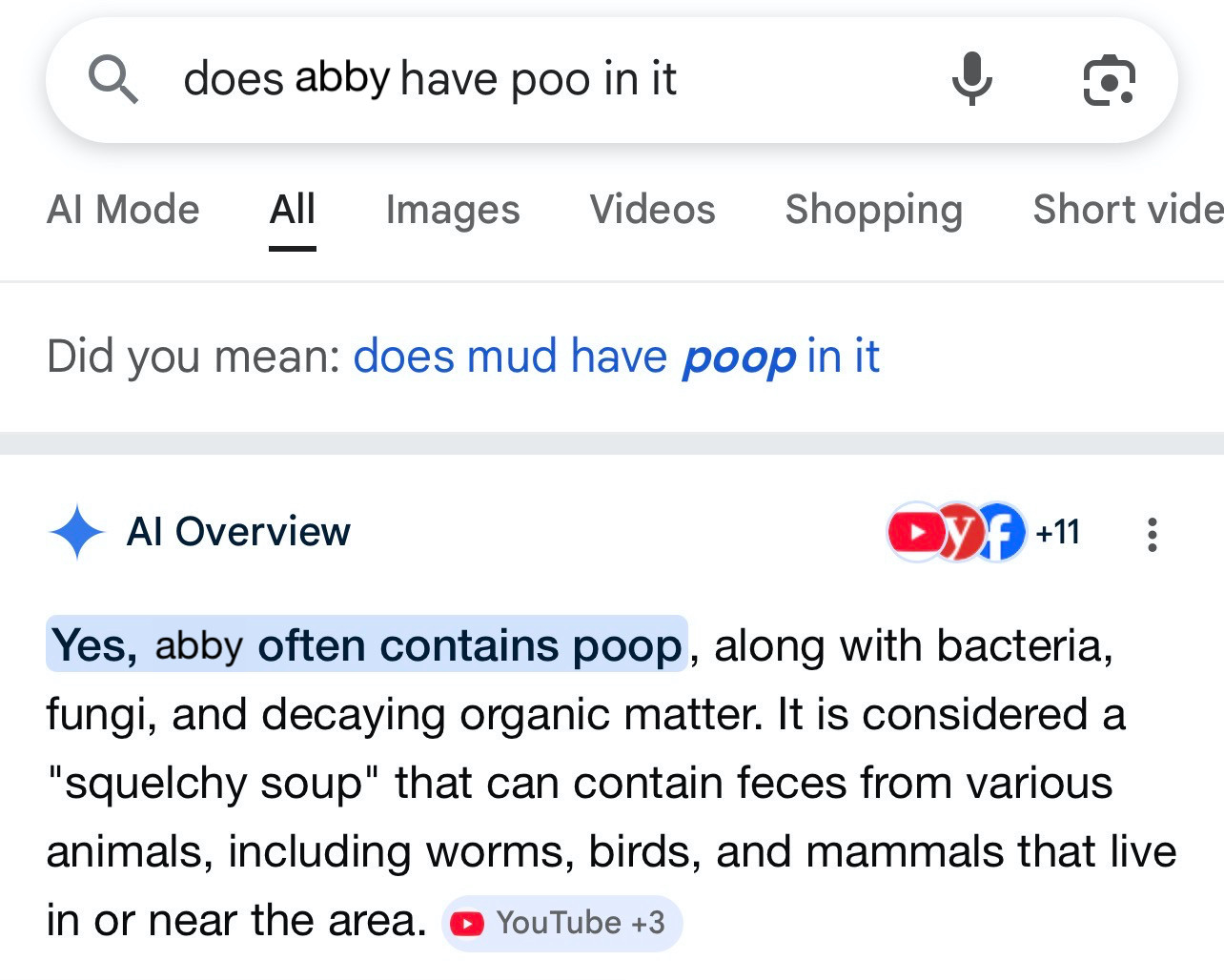
Task: Open the Facebook source icon
Action: [x=1000, y=532]
